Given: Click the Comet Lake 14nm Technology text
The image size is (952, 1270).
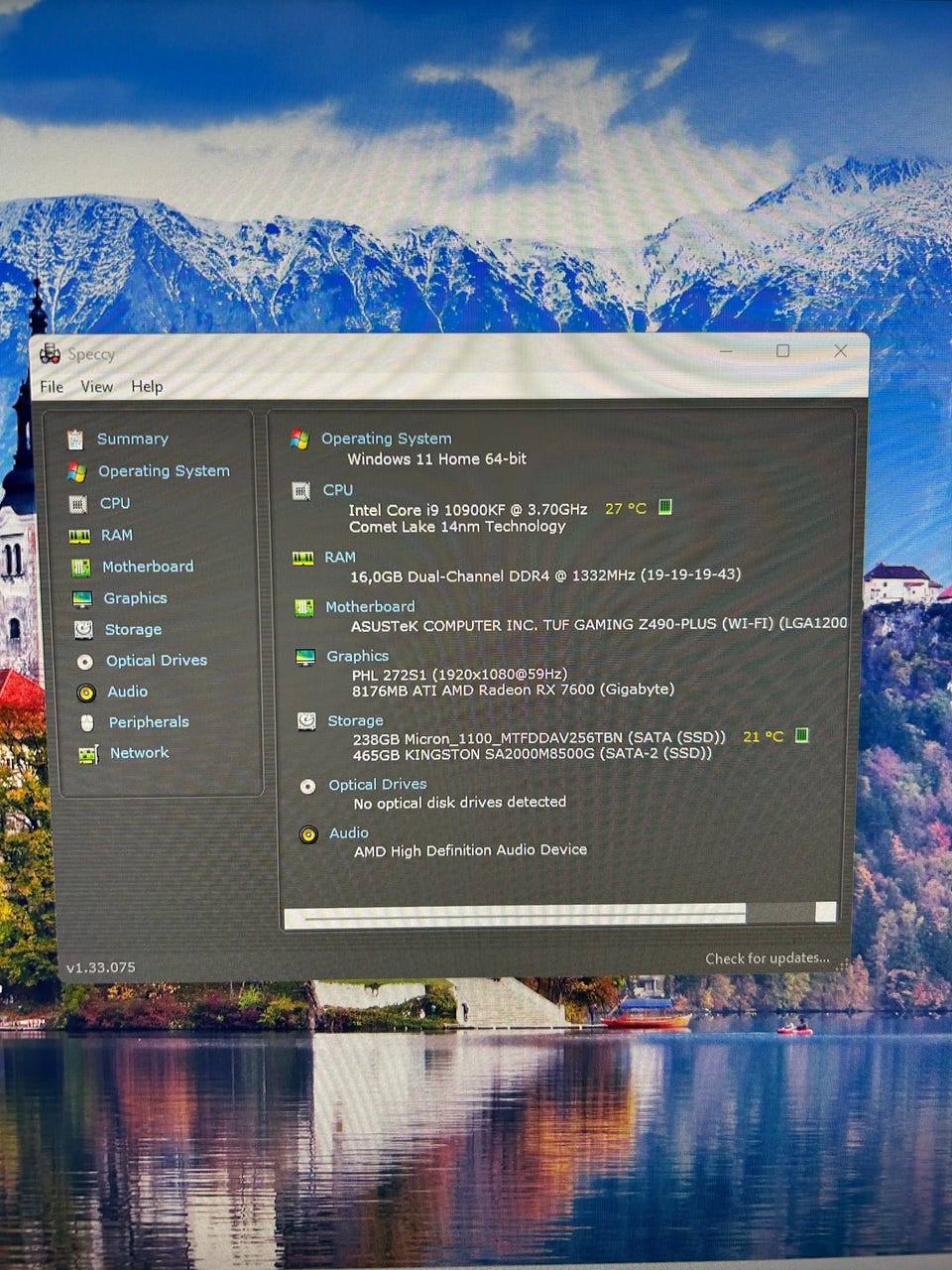Looking at the screenshot, I should tap(457, 527).
